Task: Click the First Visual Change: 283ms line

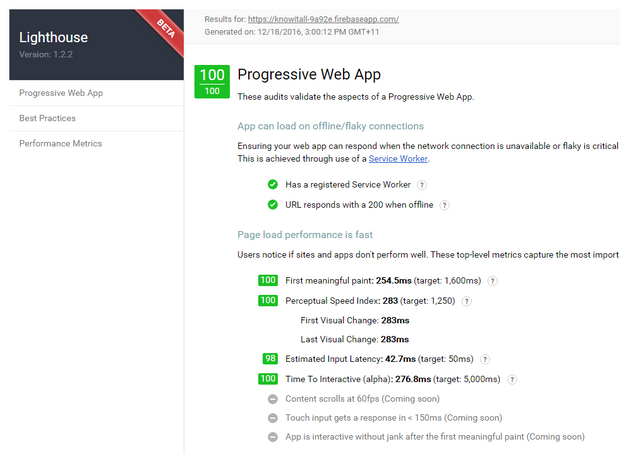Action: (x=355, y=320)
